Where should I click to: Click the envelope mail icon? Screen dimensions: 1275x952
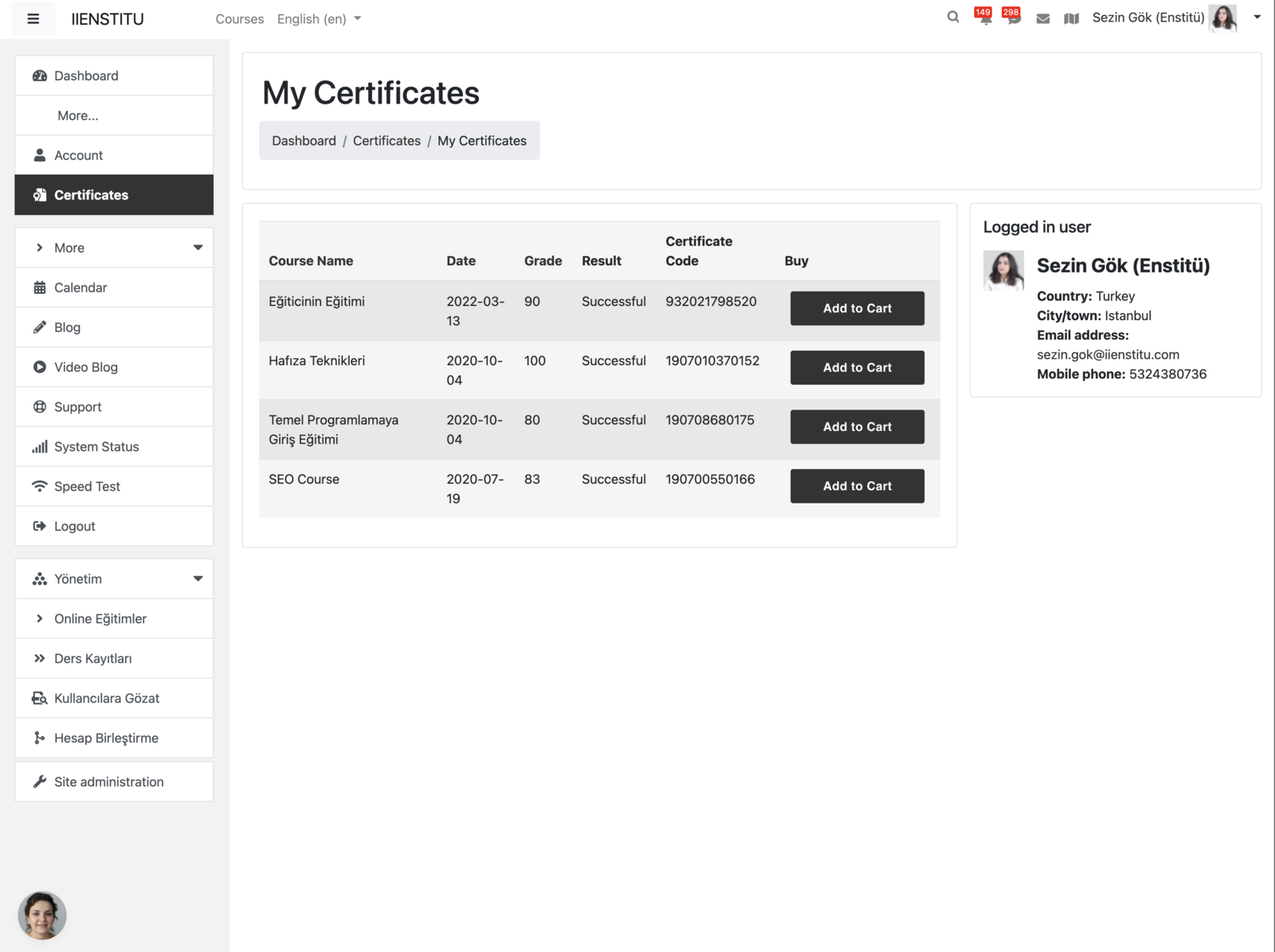coord(1042,18)
